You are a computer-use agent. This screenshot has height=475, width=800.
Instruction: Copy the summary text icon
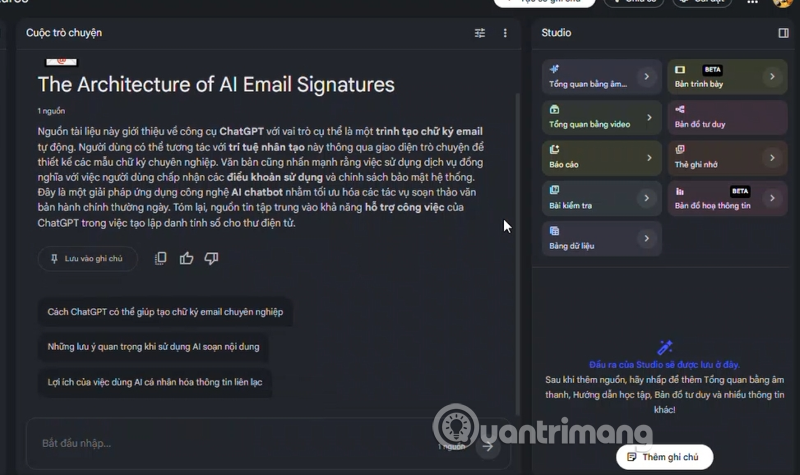pyautogui.click(x=161, y=258)
